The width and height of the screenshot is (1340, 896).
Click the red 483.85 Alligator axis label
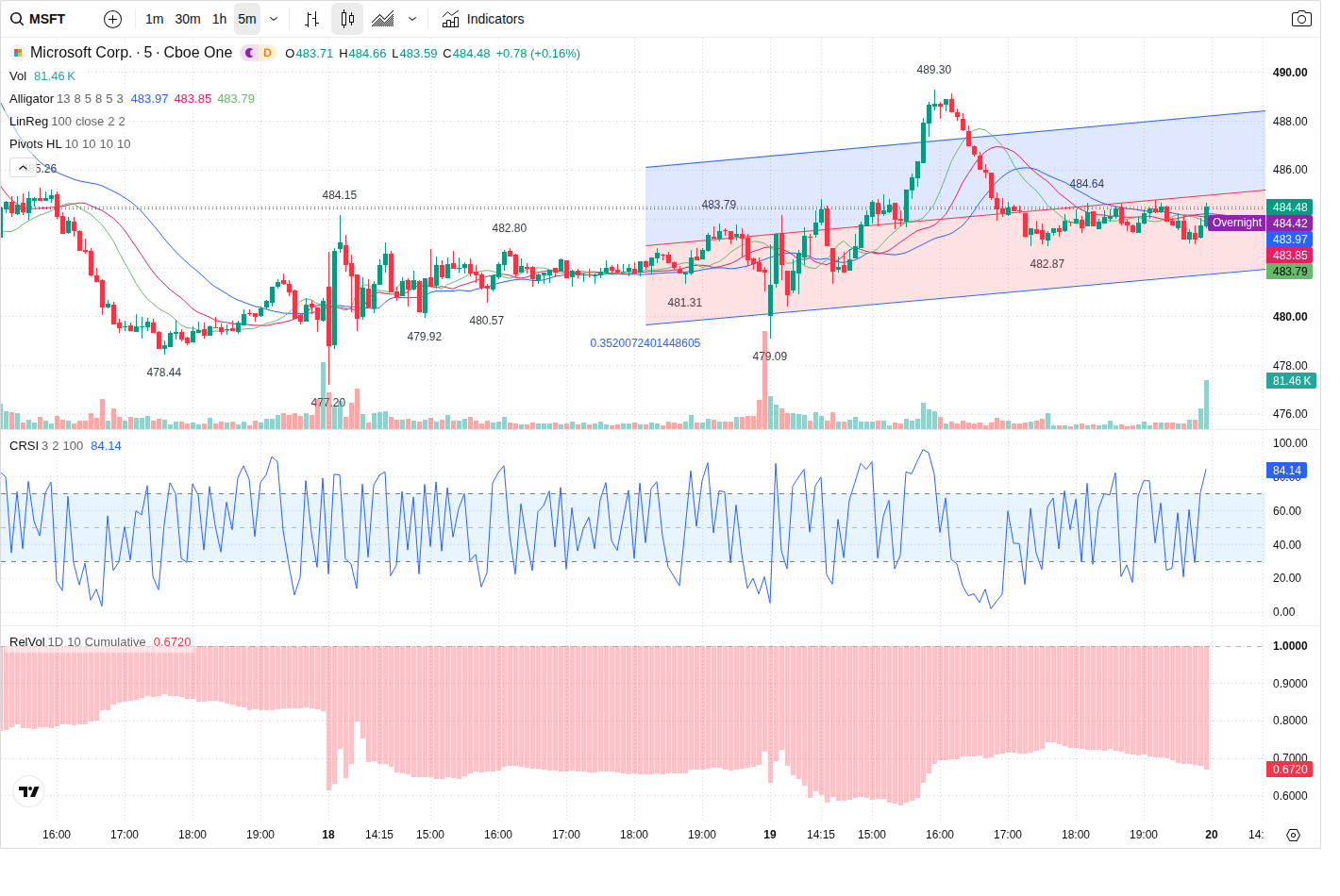click(1289, 256)
